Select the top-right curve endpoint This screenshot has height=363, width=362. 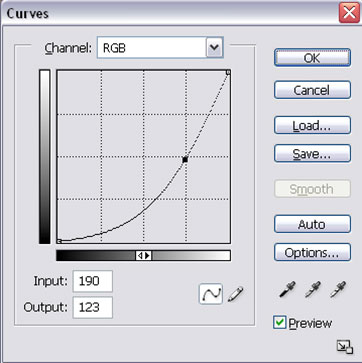point(228,72)
